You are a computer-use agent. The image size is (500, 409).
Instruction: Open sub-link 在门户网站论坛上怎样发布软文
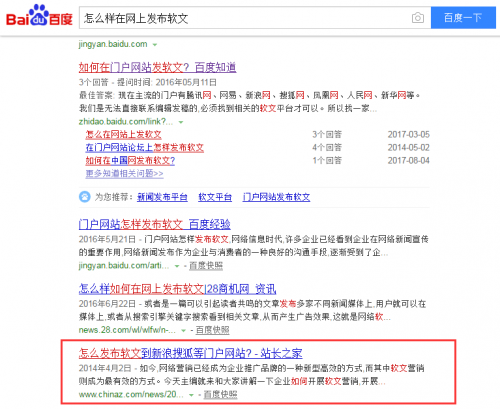[x=144, y=148]
